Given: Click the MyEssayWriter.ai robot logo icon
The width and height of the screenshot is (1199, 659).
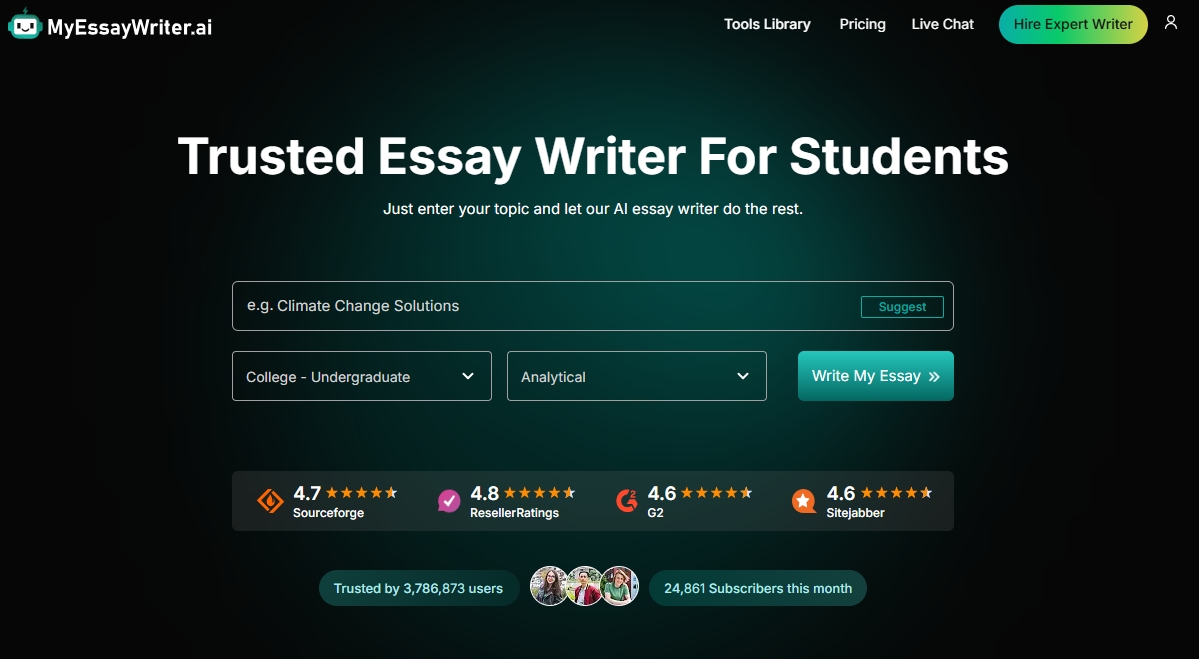Looking at the screenshot, I should click(24, 25).
